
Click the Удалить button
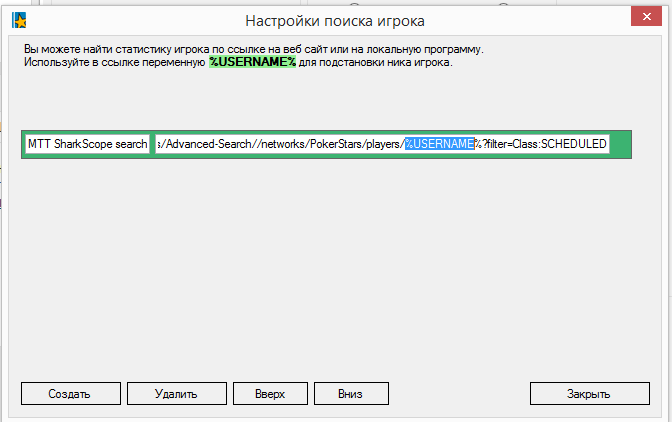coord(177,393)
